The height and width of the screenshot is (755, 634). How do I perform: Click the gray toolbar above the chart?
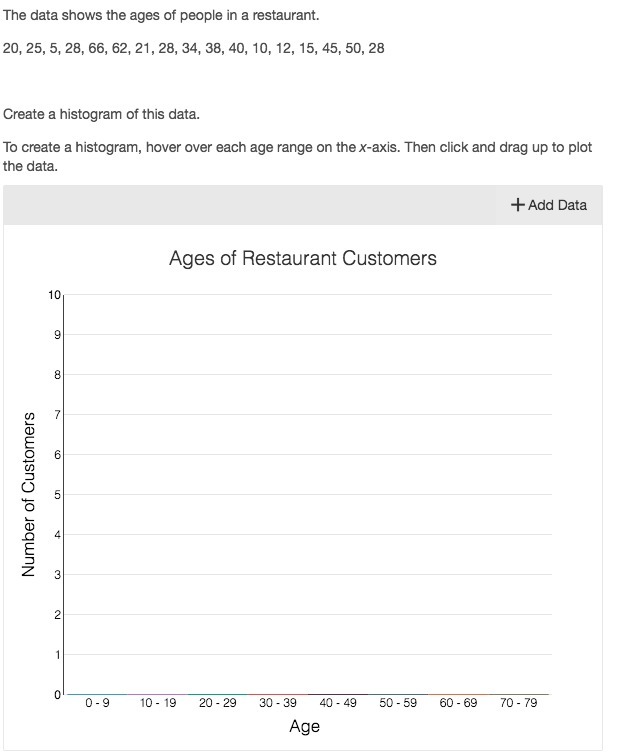(250, 205)
